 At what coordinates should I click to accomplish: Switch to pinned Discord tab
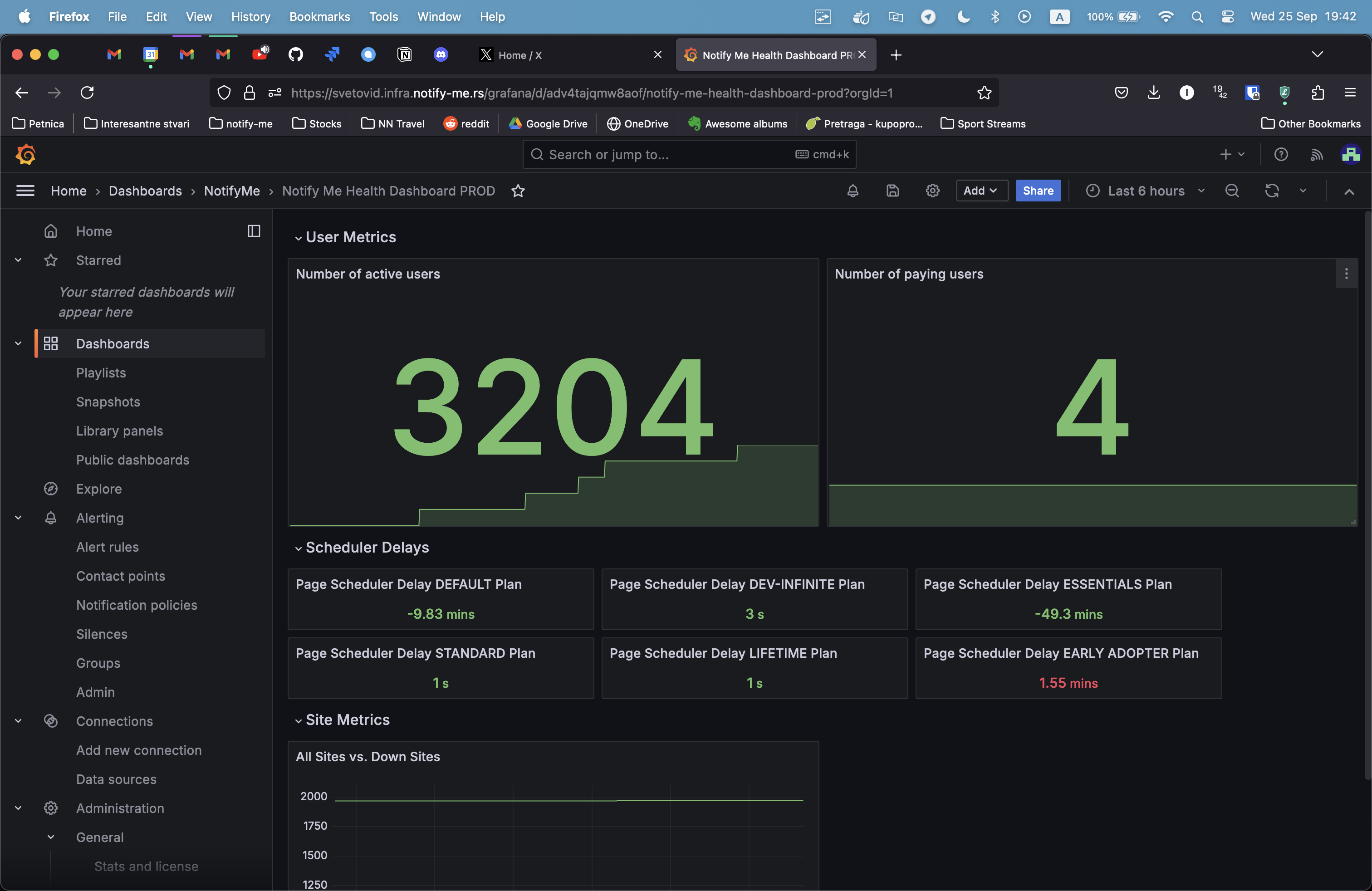(x=441, y=55)
